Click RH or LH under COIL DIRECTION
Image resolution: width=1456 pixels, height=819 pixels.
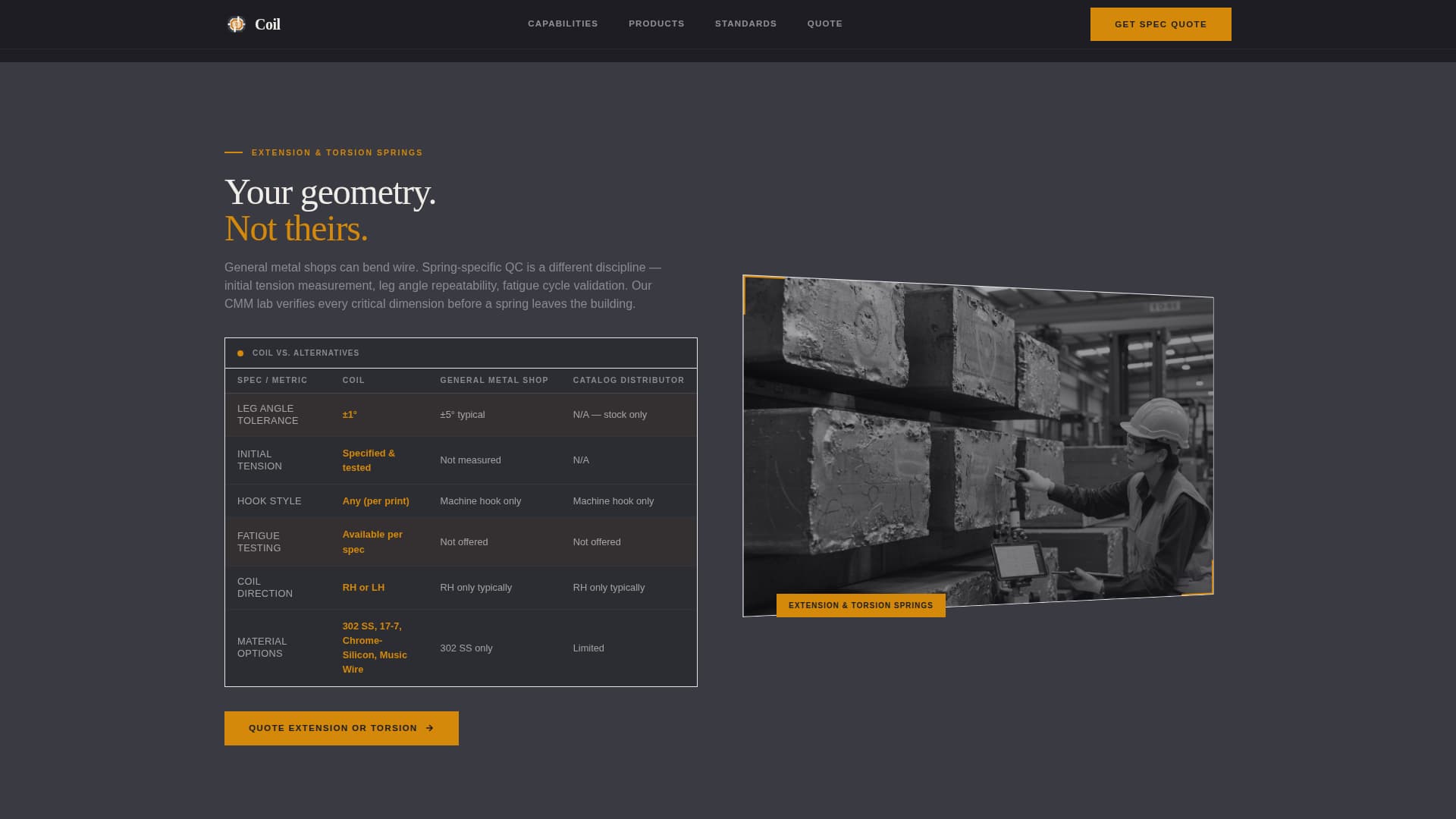click(363, 587)
